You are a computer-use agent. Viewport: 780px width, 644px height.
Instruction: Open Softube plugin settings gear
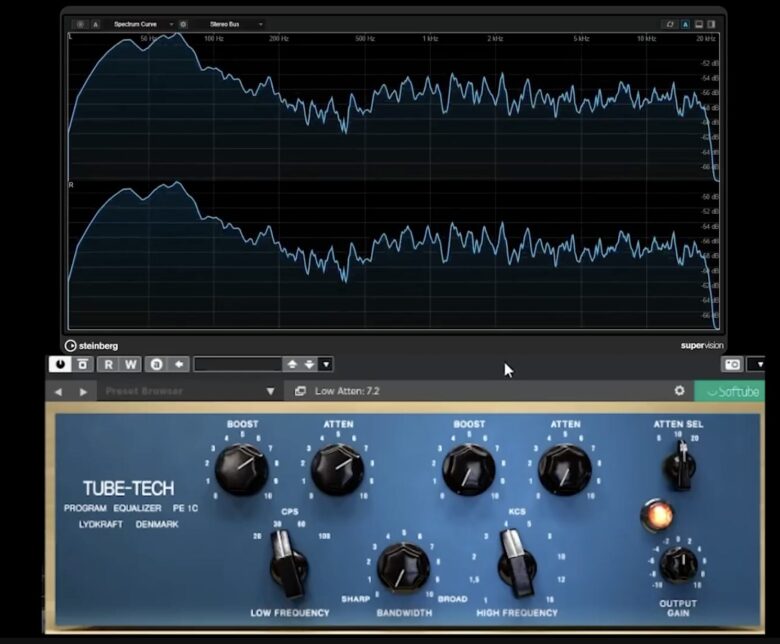pyautogui.click(x=680, y=391)
